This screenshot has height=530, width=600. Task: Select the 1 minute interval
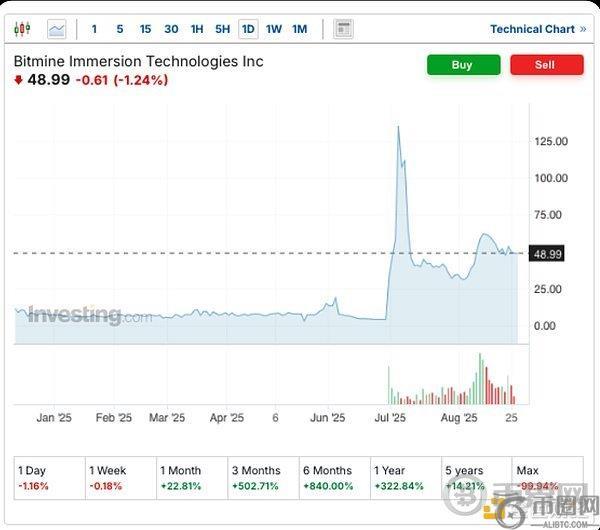95,29
